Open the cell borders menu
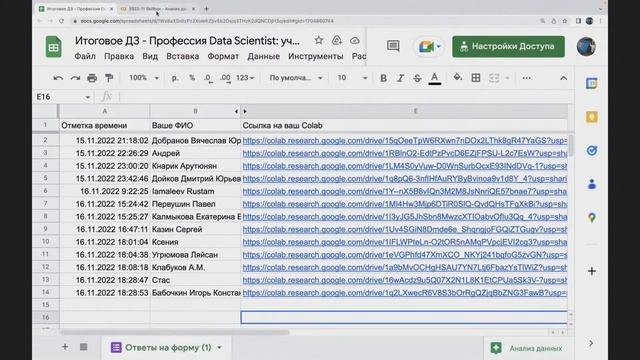Viewport: 640px width, 360px height. (476, 78)
